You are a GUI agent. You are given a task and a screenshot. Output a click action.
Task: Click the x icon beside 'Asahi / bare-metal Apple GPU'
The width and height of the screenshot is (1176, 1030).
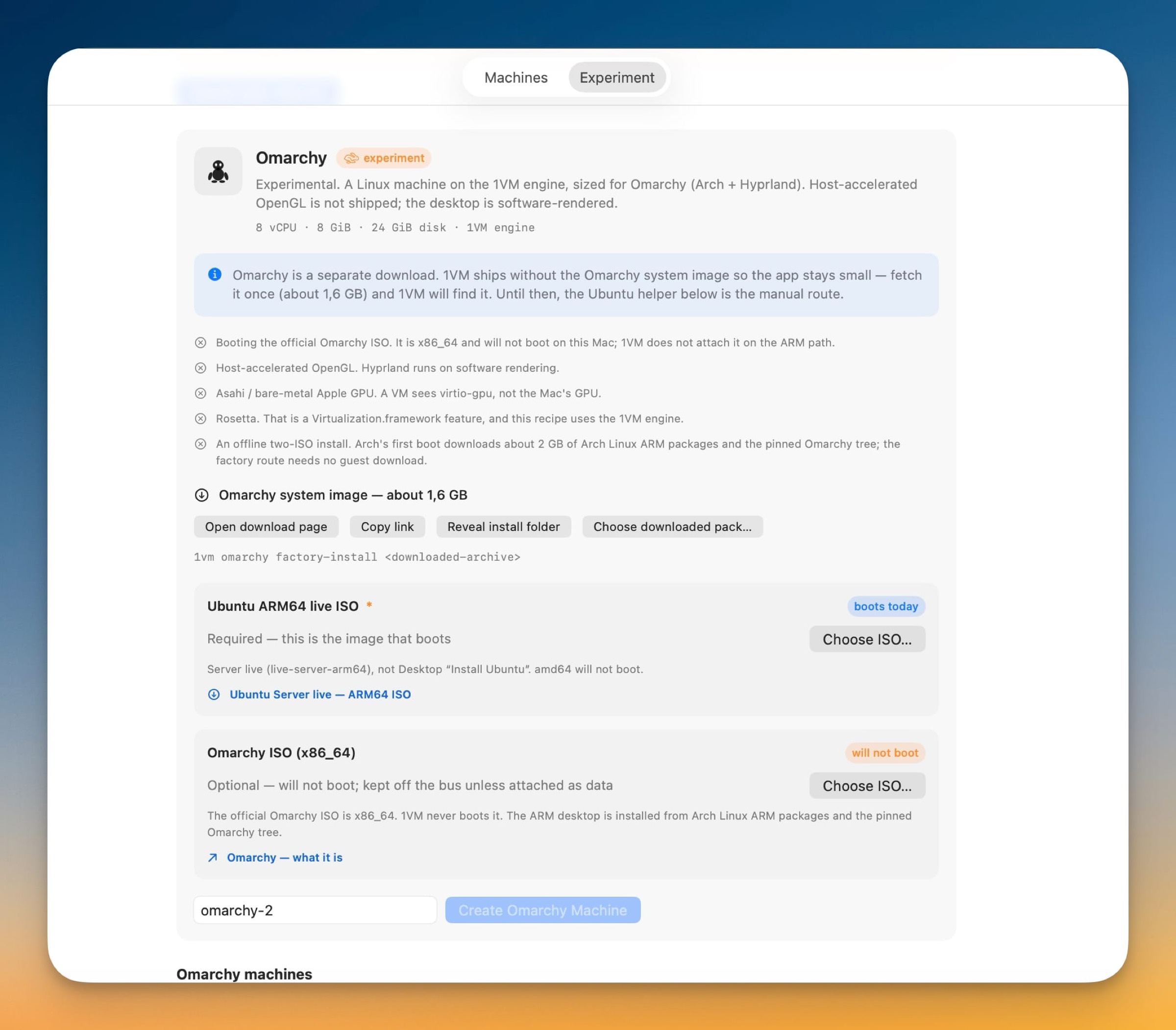(x=200, y=393)
